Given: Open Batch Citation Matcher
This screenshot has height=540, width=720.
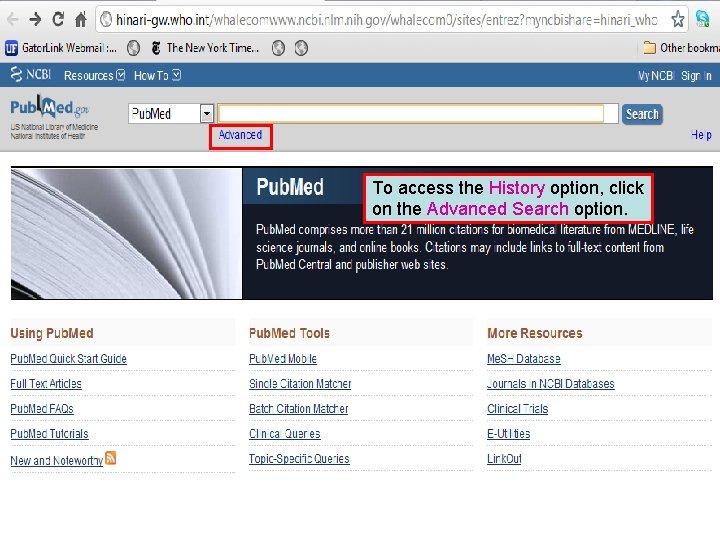Looking at the screenshot, I should click(x=298, y=408).
